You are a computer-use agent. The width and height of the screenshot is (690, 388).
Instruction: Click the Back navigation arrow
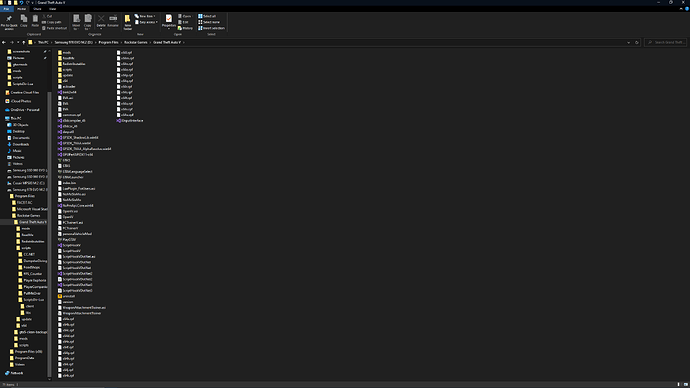[4, 43]
